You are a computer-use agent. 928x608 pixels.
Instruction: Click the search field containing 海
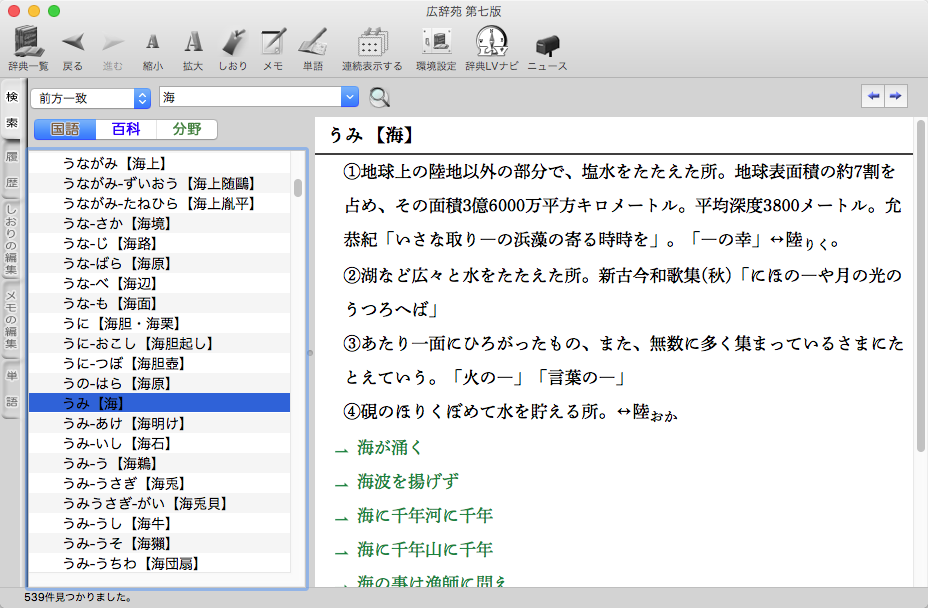pyautogui.click(x=250, y=97)
